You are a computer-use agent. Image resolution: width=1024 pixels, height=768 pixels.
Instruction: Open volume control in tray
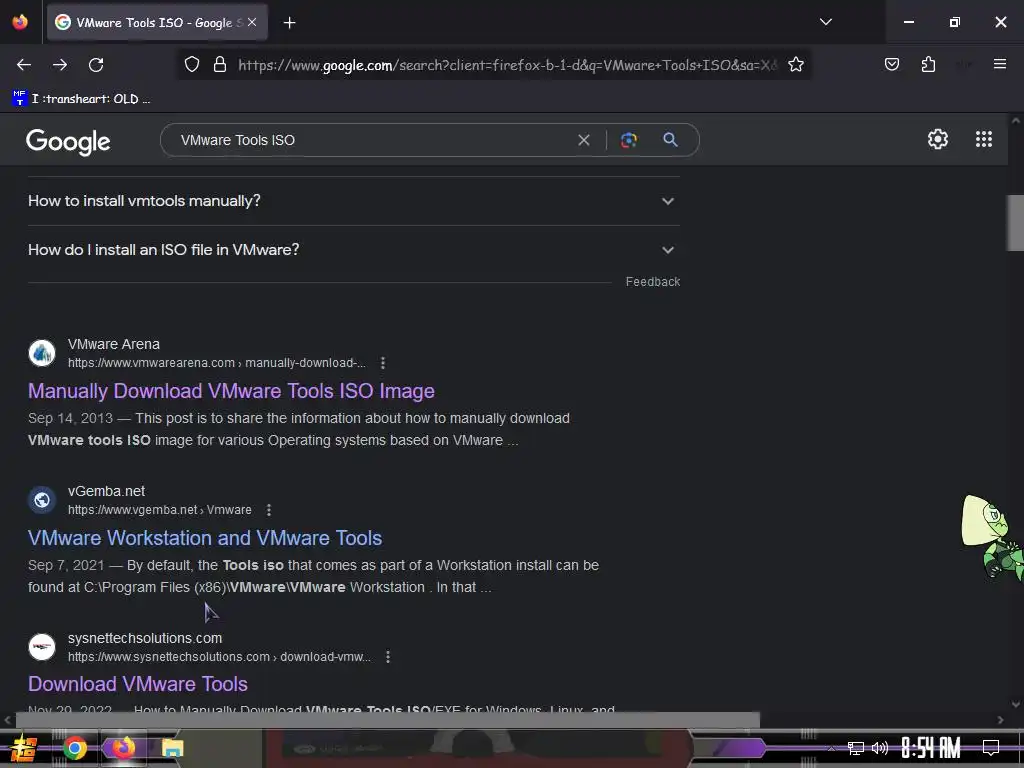[x=880, y=748]
